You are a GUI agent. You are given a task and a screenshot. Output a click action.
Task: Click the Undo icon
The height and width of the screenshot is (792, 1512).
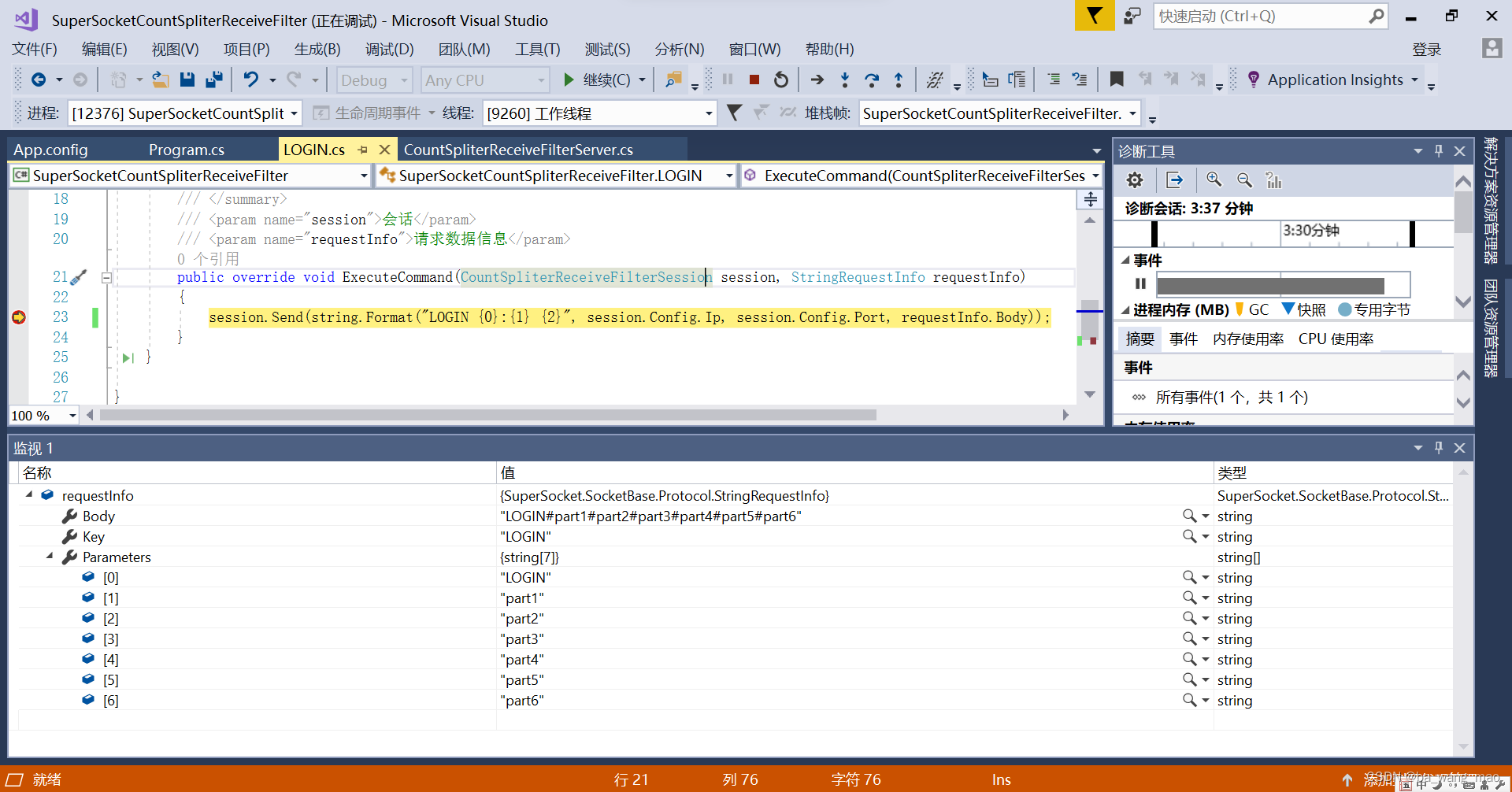[x=250, y=80]
